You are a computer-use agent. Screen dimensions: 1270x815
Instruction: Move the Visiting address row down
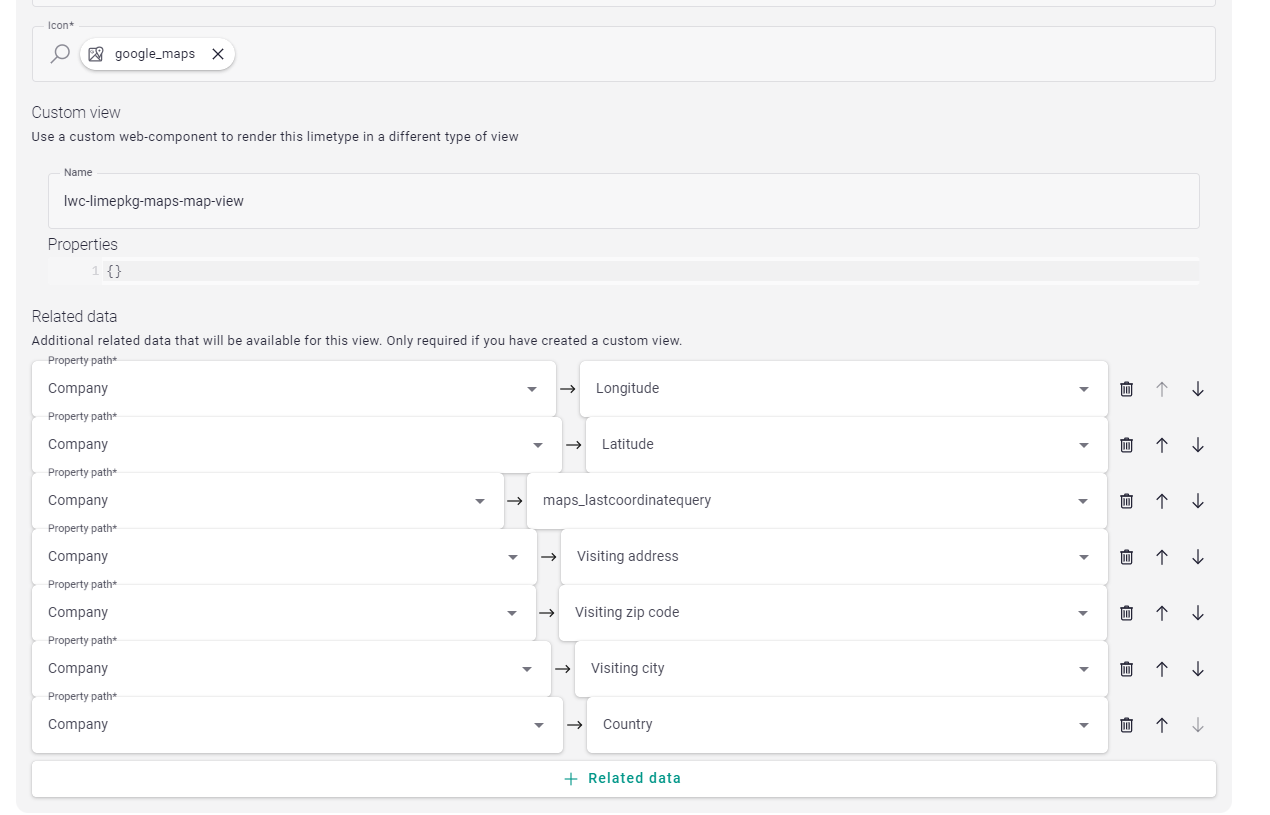click(1198, 557)
